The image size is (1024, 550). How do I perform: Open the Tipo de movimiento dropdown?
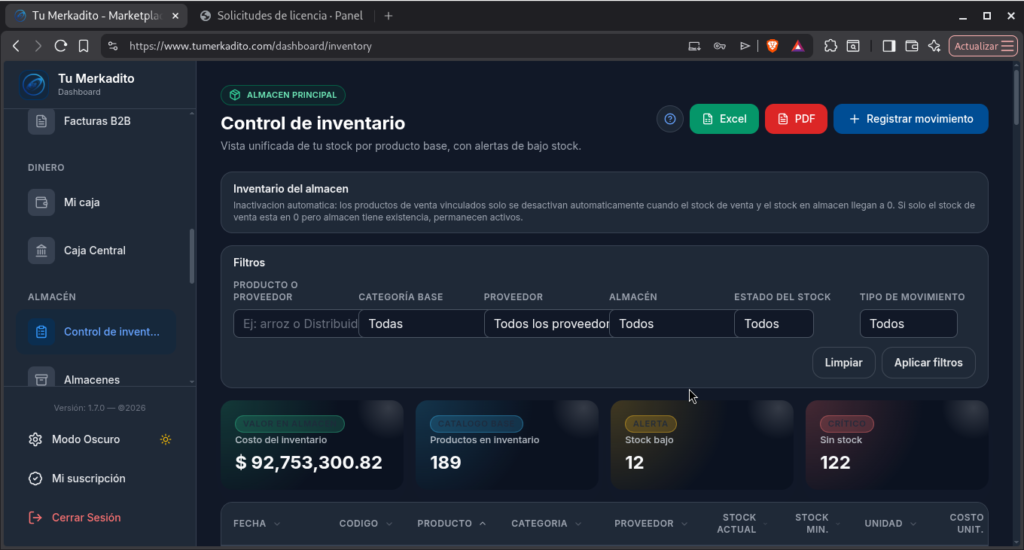908,324
